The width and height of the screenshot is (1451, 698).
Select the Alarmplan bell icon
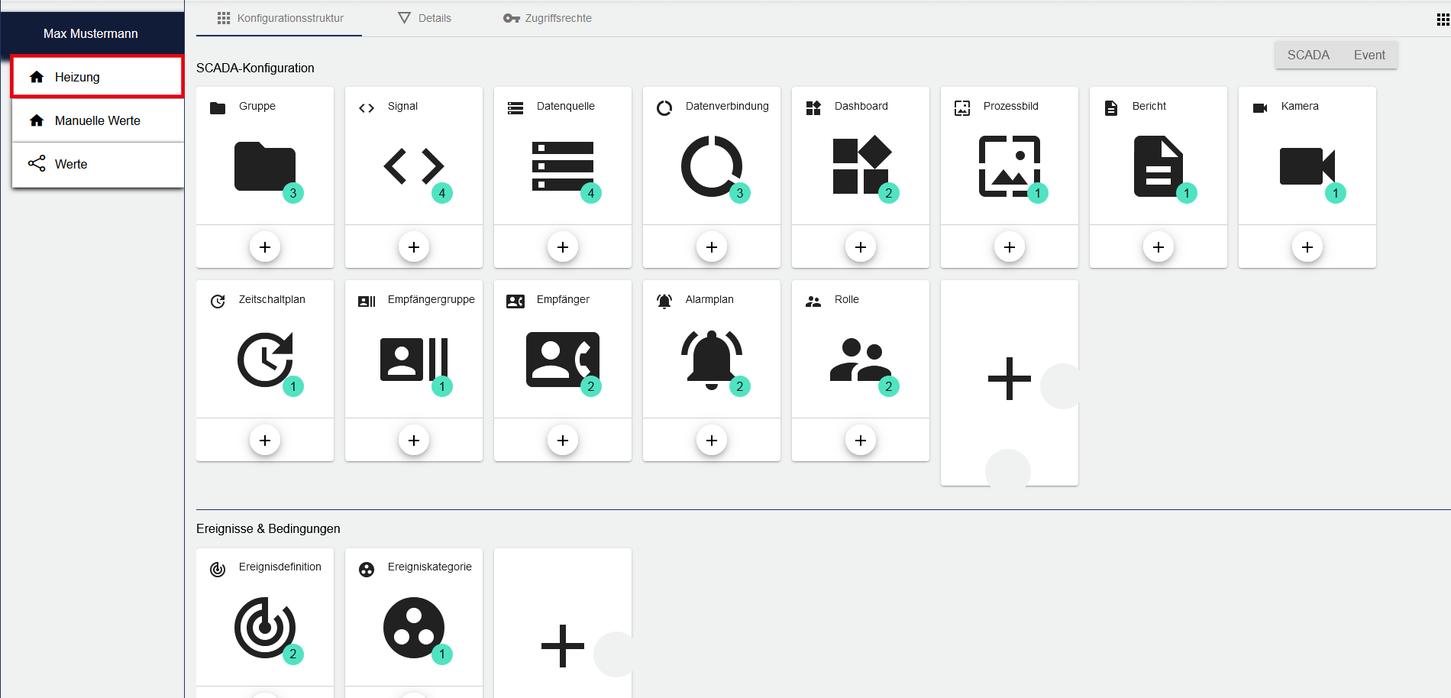(x=711, y=359)
